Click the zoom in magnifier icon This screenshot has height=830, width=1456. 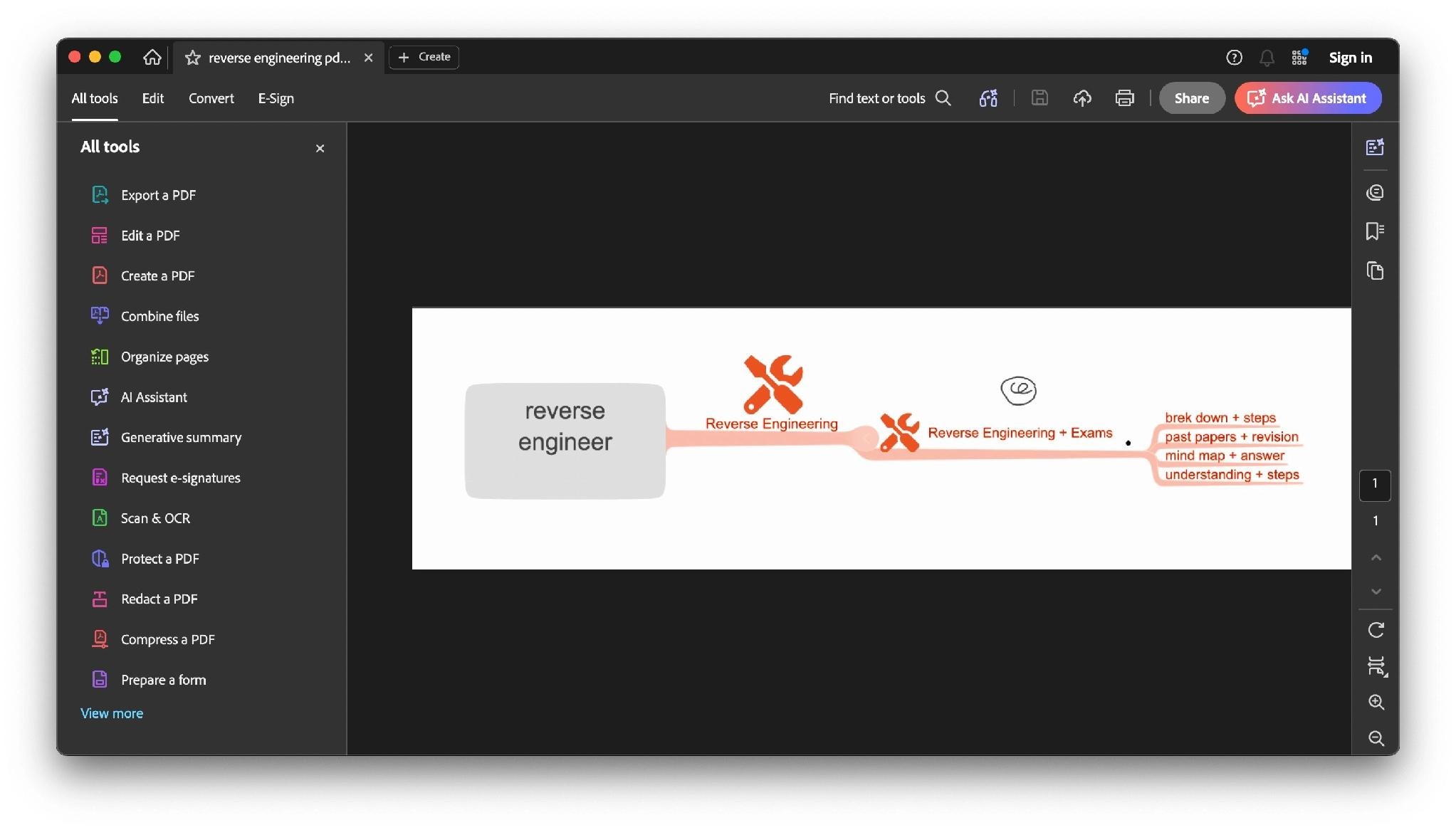pos(1376,703)
